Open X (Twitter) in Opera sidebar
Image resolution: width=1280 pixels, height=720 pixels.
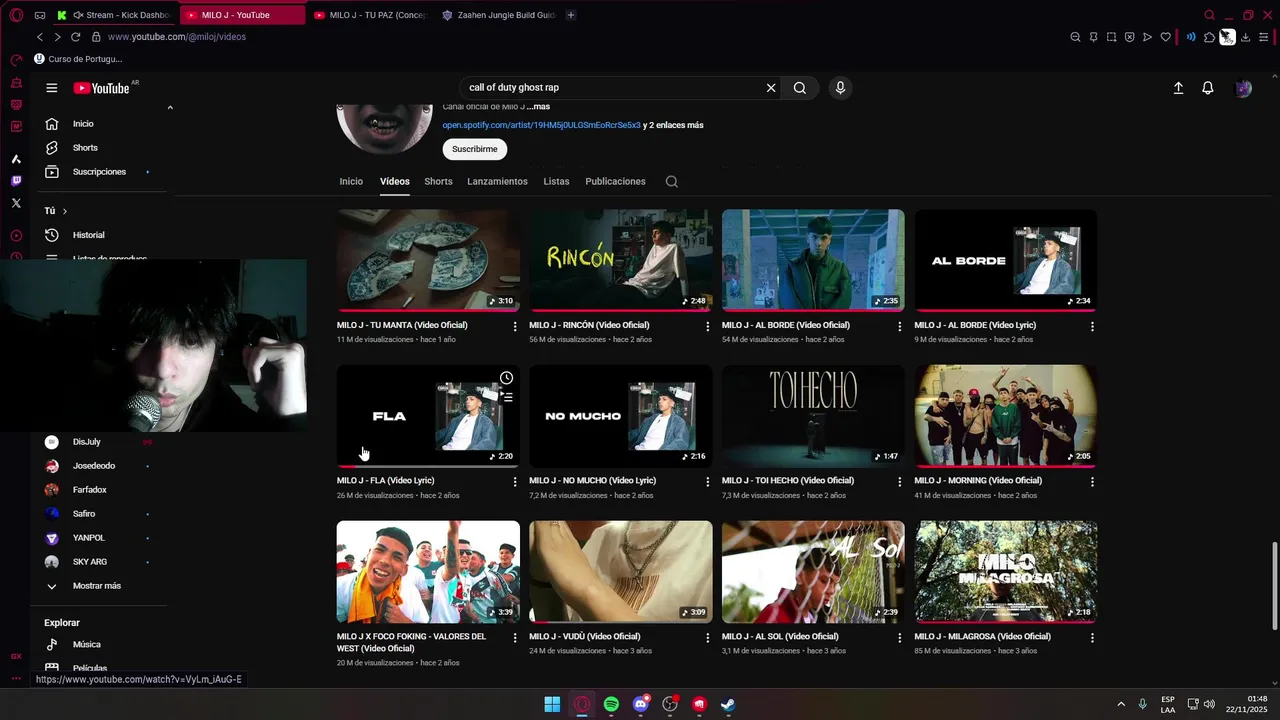[x=16, y=203]
